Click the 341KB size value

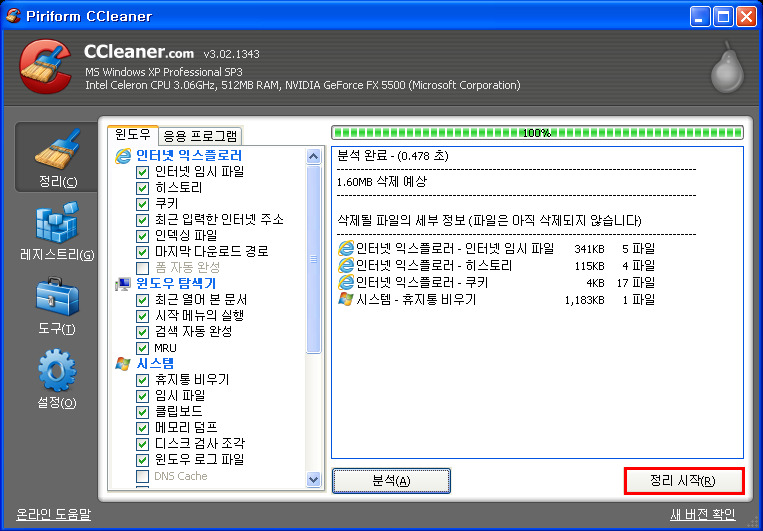click(x=589, y=249)
